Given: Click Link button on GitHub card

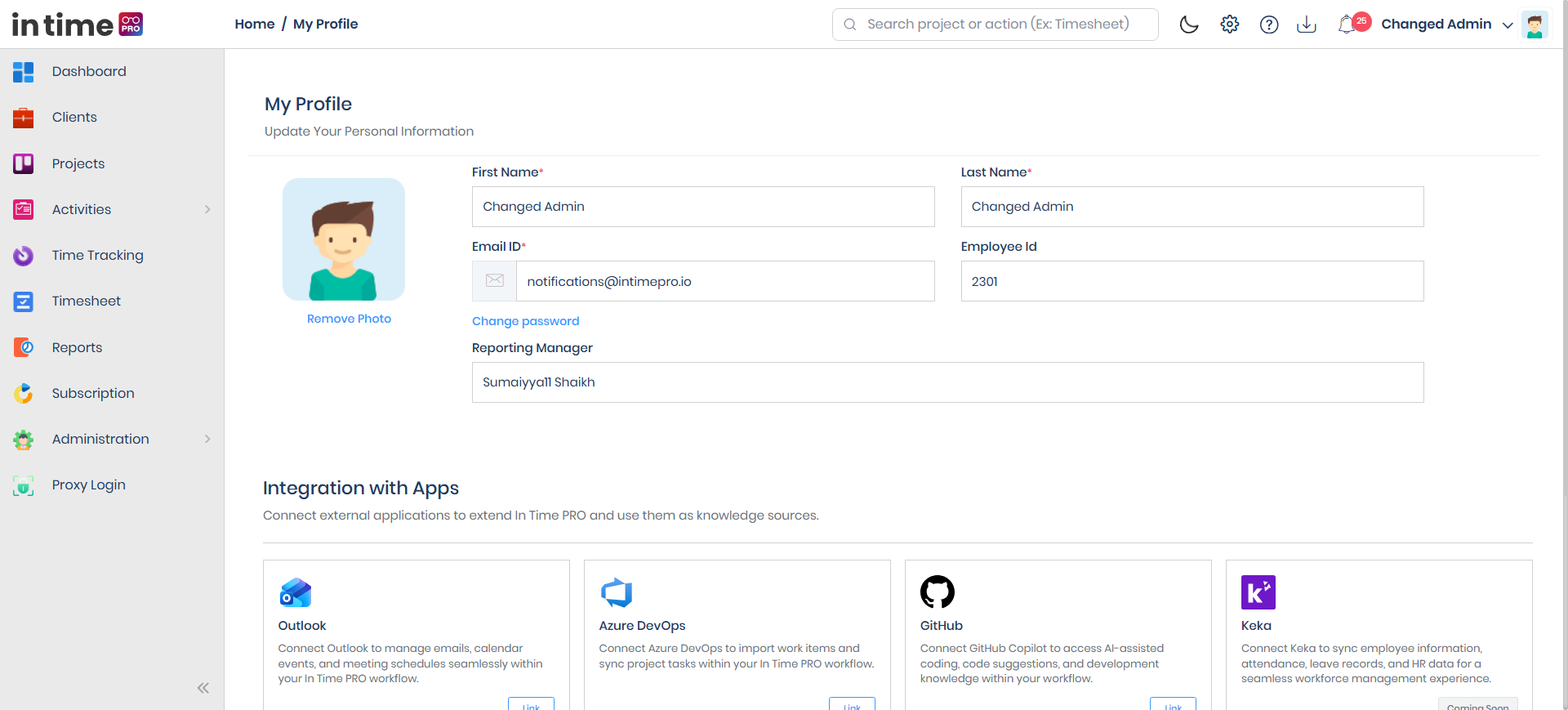Looking at the screenshot, I should pyautogui.click(x=1173, y=704).
